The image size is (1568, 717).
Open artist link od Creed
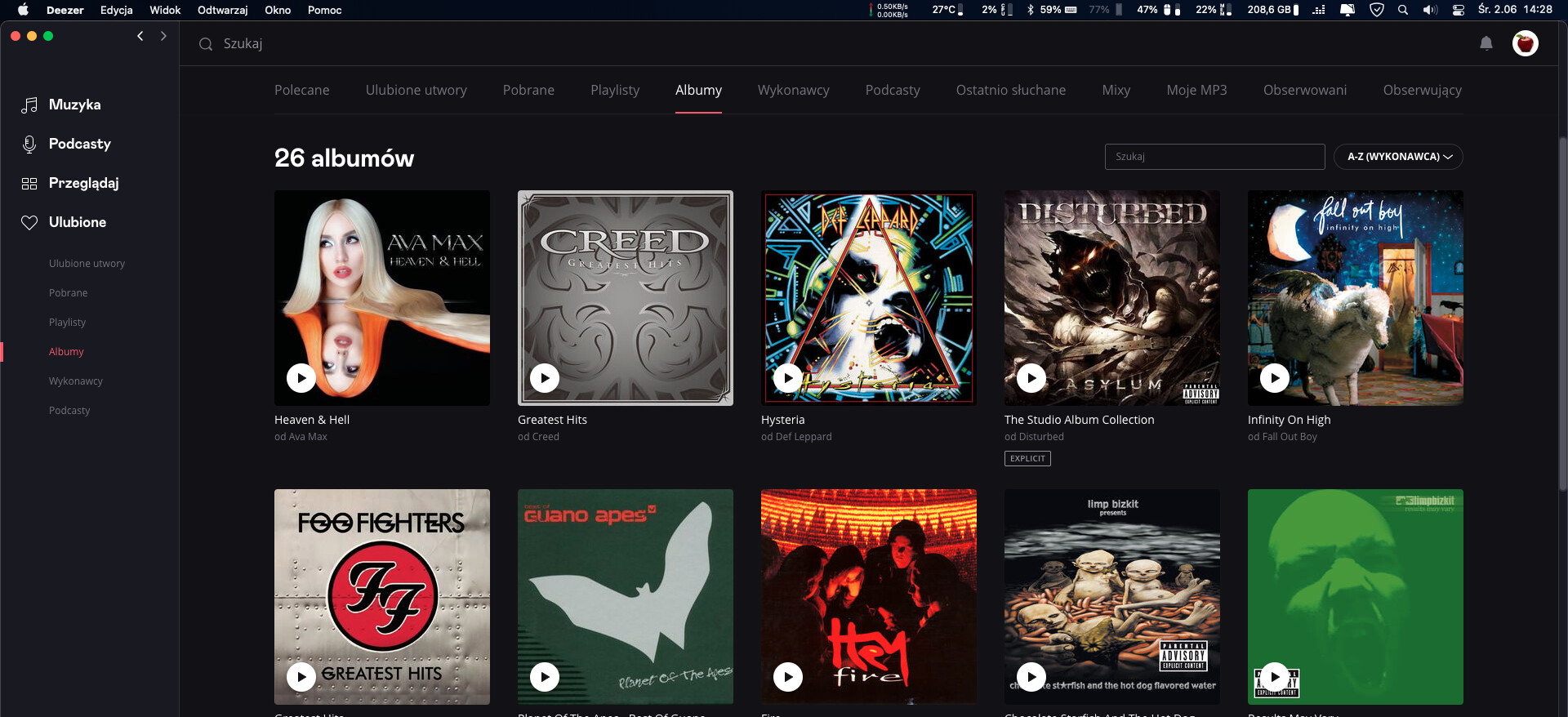(x=538, y=437)
